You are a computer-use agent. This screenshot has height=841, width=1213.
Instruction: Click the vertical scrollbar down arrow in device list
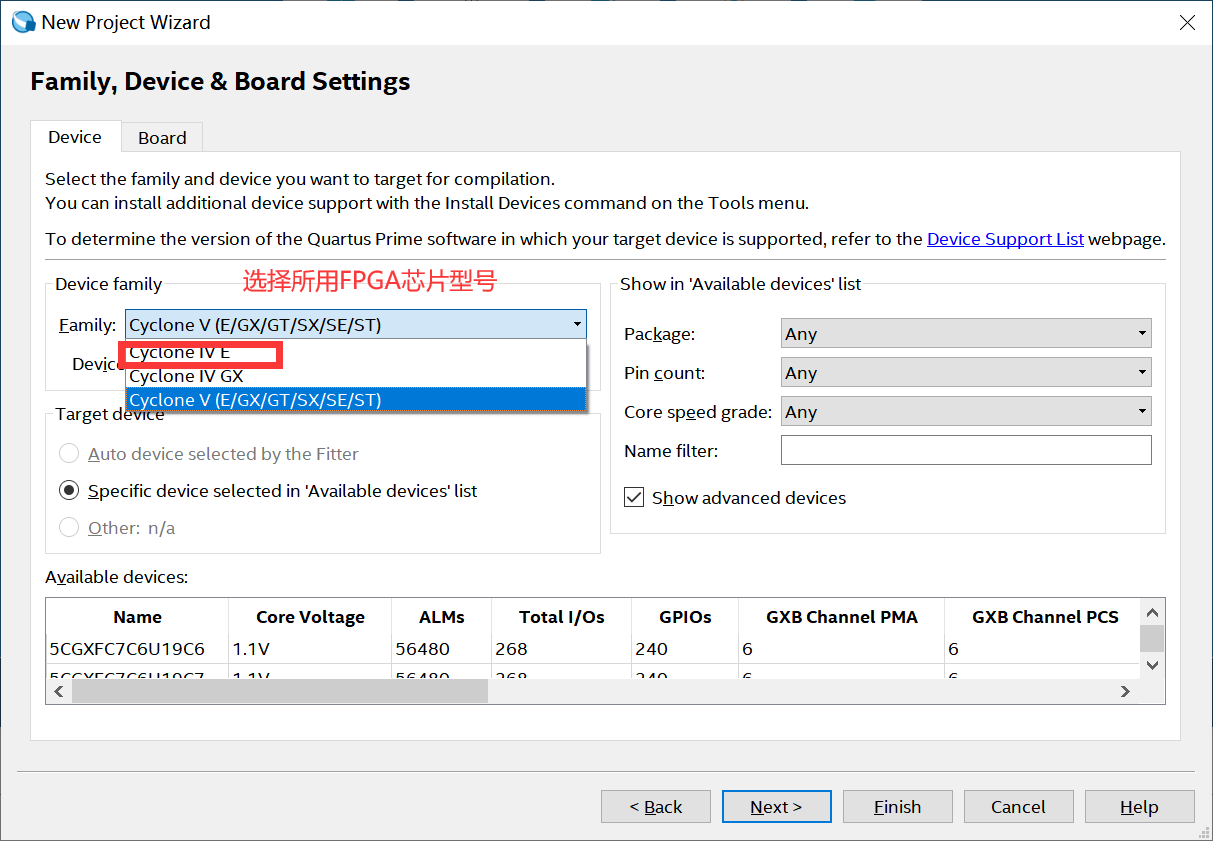point(1152,664)
